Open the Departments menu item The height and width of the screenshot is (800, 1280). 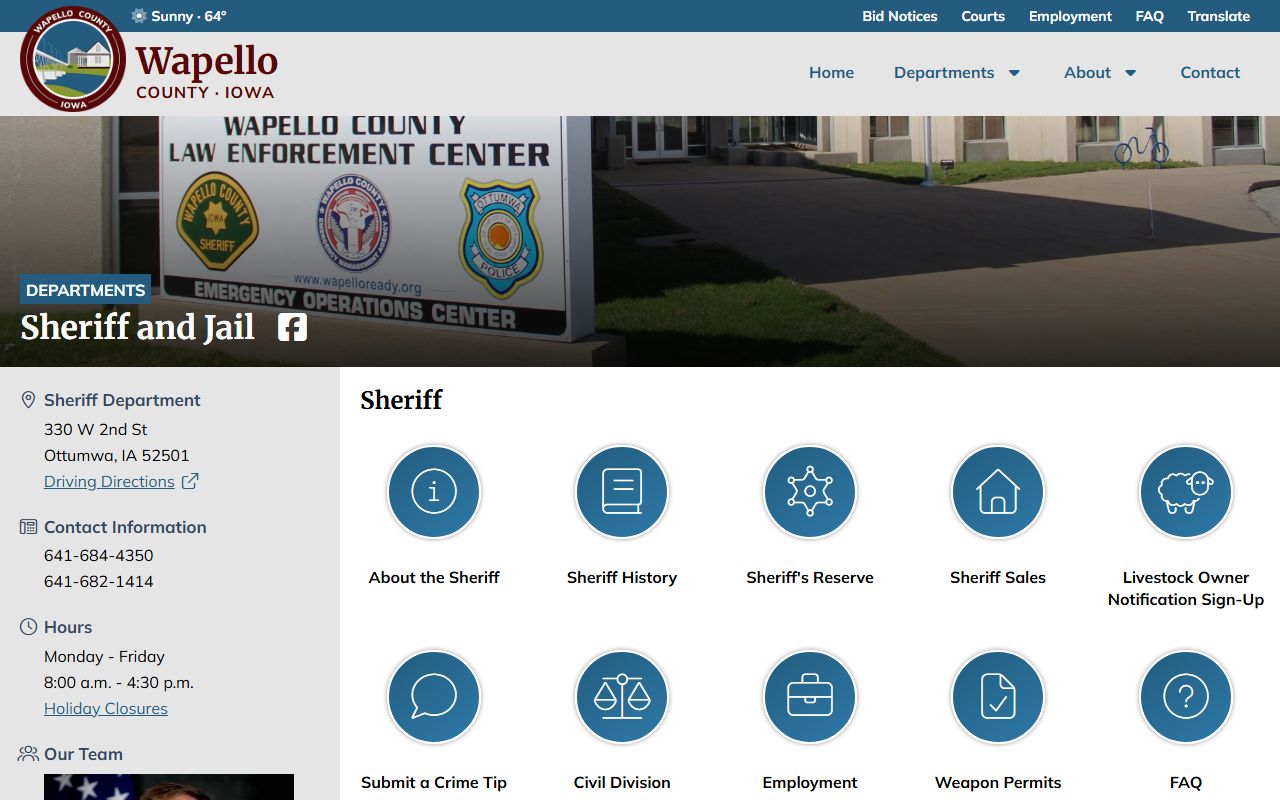coord(944,72)
